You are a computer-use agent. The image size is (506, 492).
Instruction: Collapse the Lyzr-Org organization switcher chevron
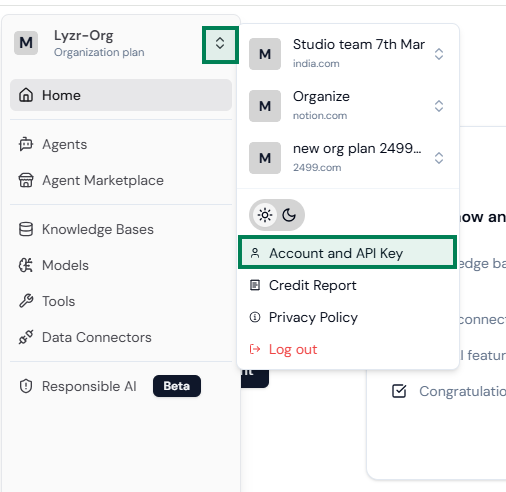220,44
